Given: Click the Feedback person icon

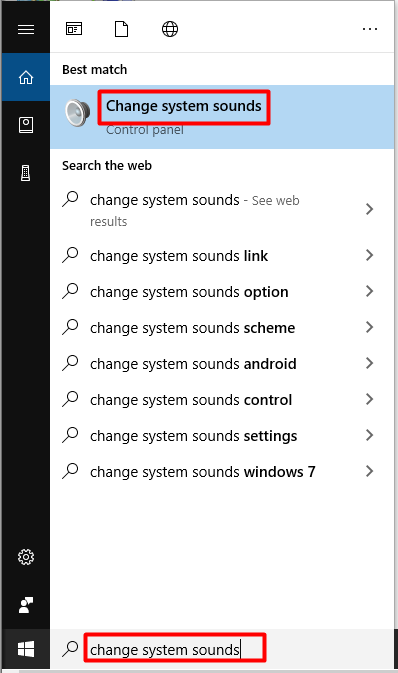Looking at the screenshot, I should coord(26,605).
